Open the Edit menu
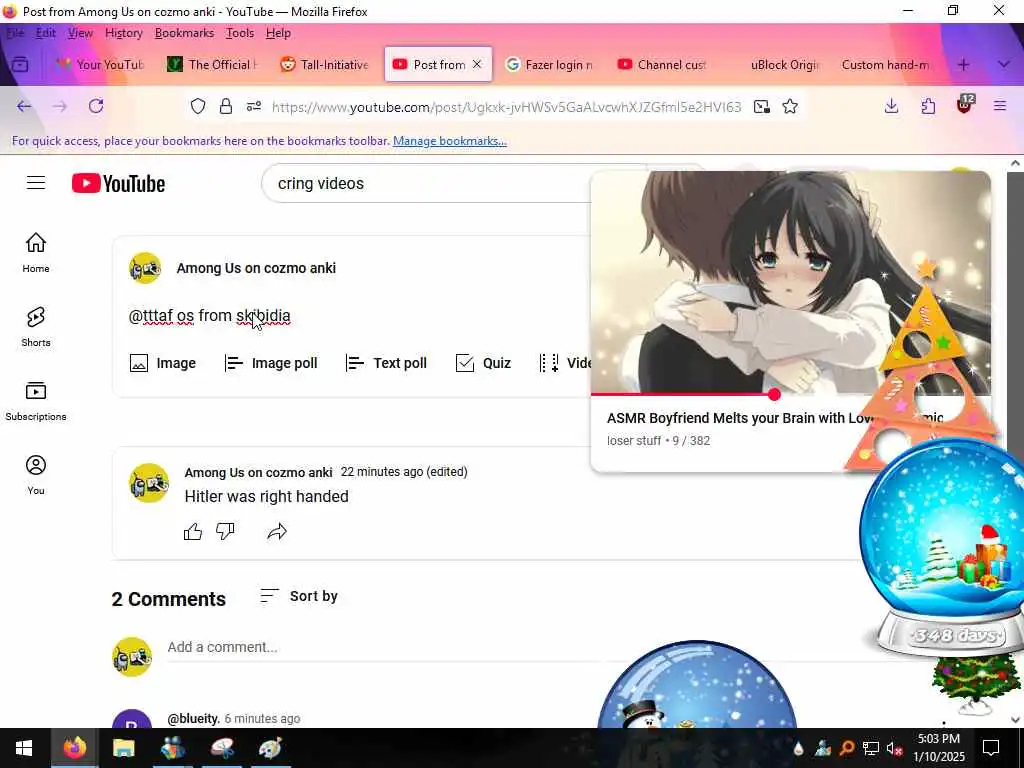This screenshot has height=768, width=1024. point(46,33)
